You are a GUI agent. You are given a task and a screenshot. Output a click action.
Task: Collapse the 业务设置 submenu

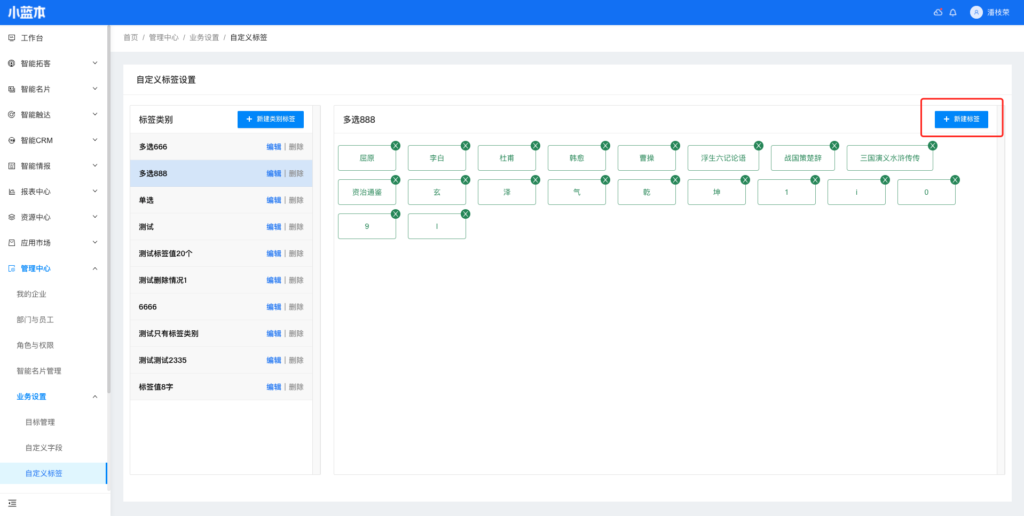tap(94, 396)
